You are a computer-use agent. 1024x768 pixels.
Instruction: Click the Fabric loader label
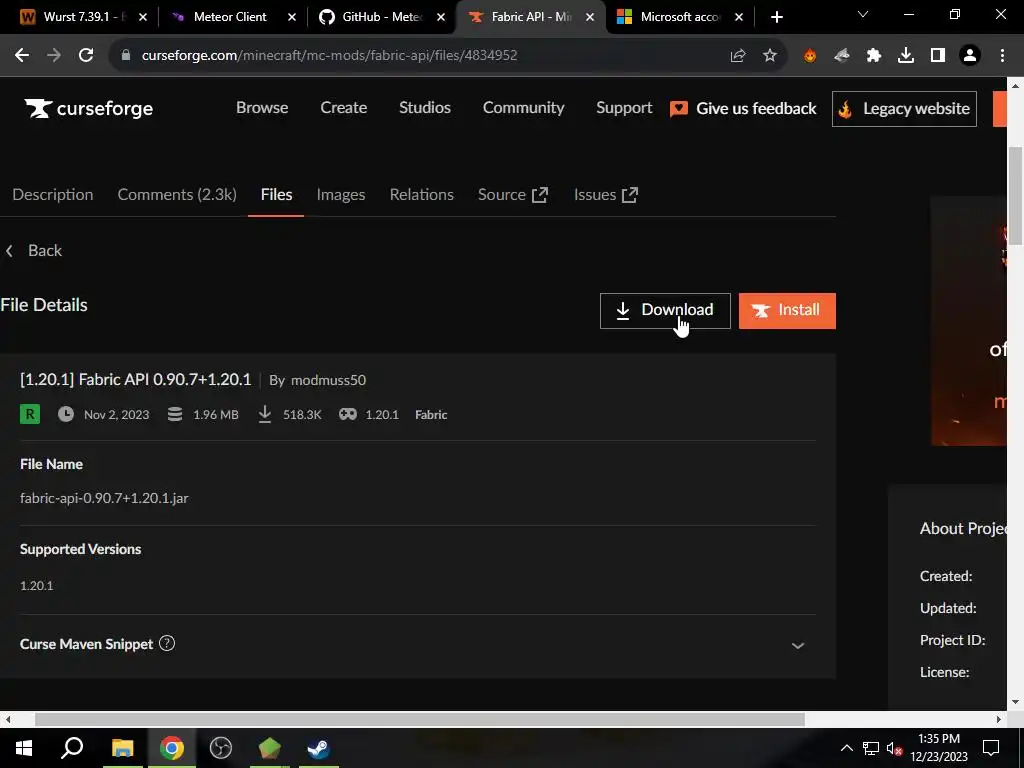click(x=431, y=415)
